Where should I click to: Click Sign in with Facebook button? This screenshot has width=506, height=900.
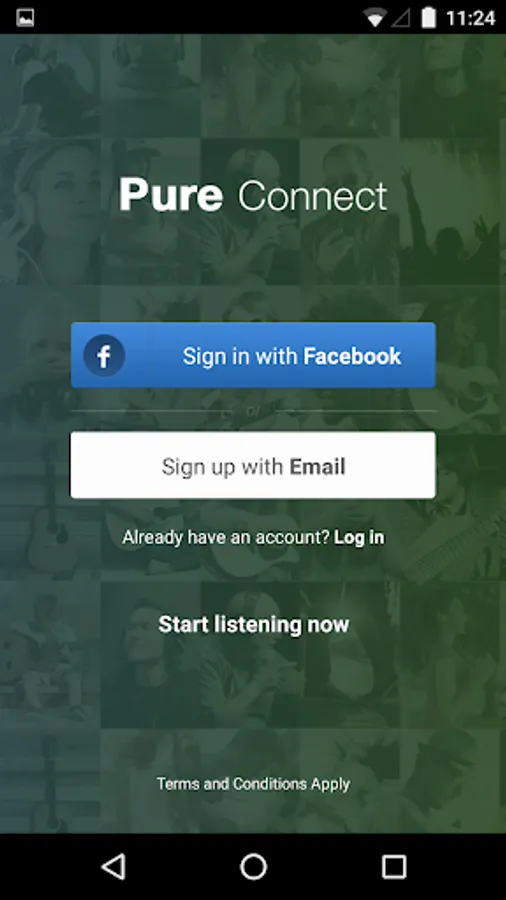pyautogui.click(x=253, y=355)
